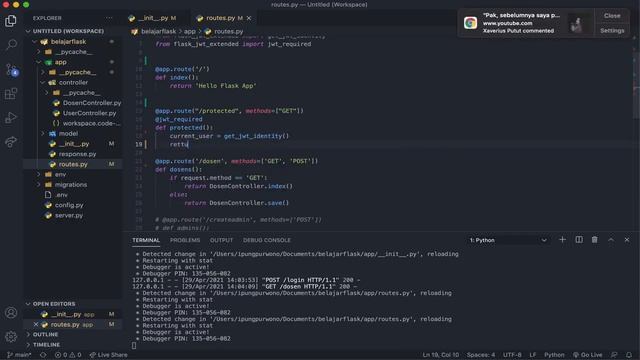Open response.py in explorer

pos(77,154)
